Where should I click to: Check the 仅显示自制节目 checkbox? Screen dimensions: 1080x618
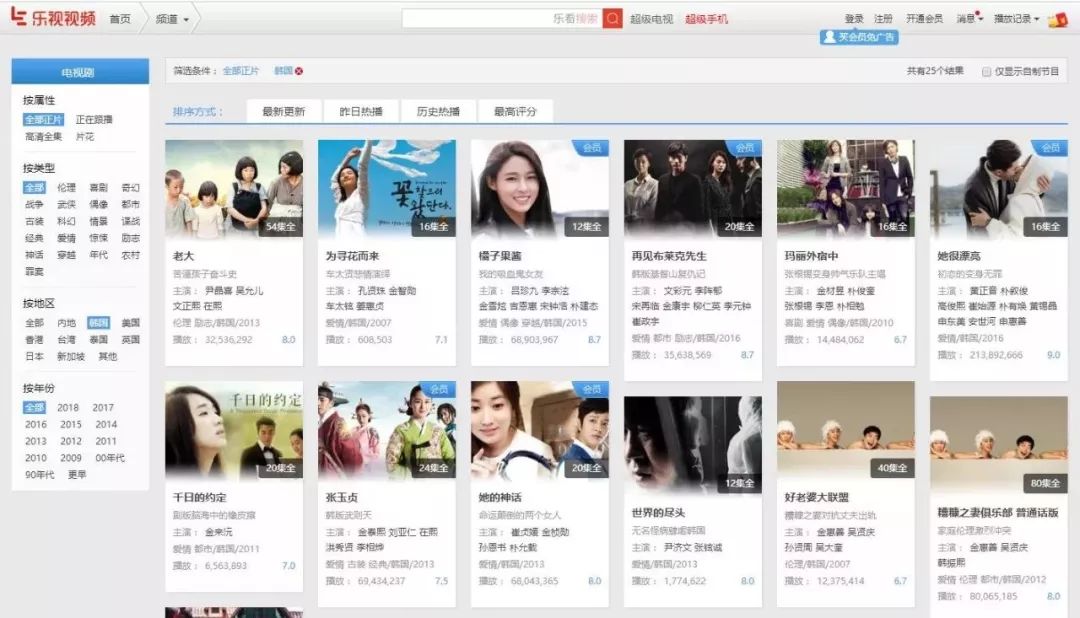pyautogui.click(x=986, y=72)
